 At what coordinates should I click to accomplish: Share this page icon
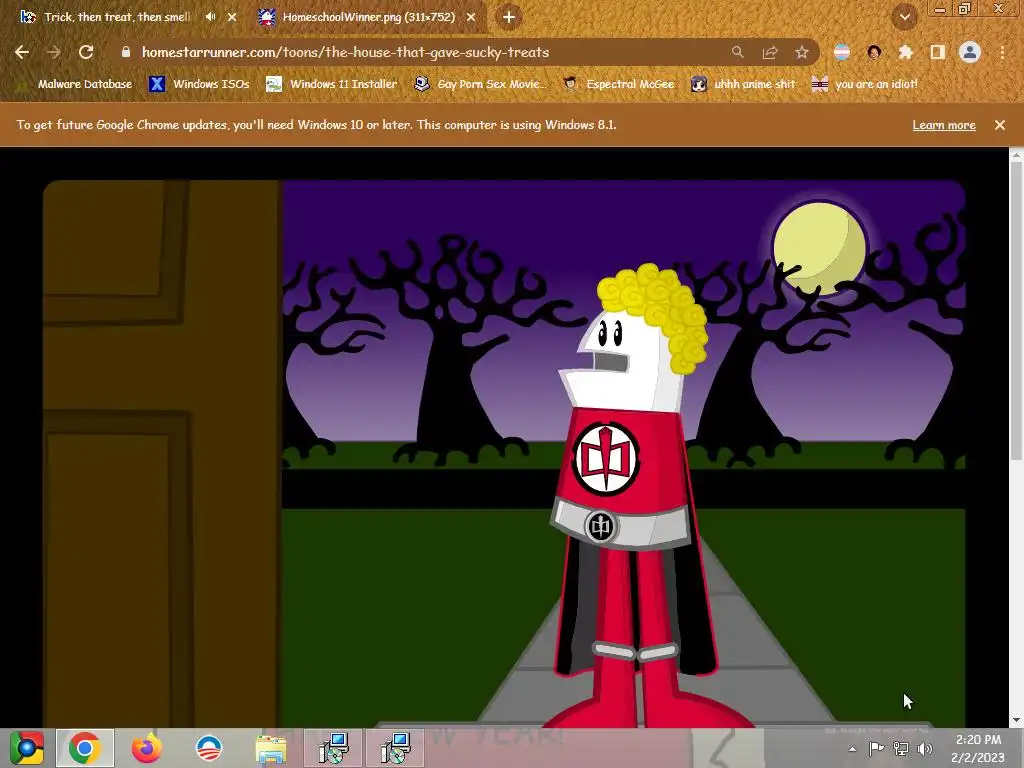[770, 52]
